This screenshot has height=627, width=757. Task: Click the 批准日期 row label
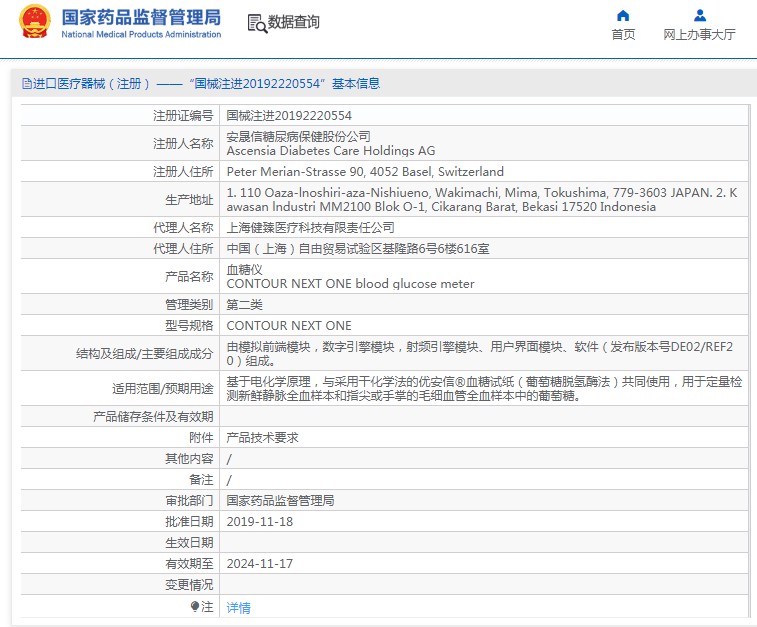coord(189,522)
